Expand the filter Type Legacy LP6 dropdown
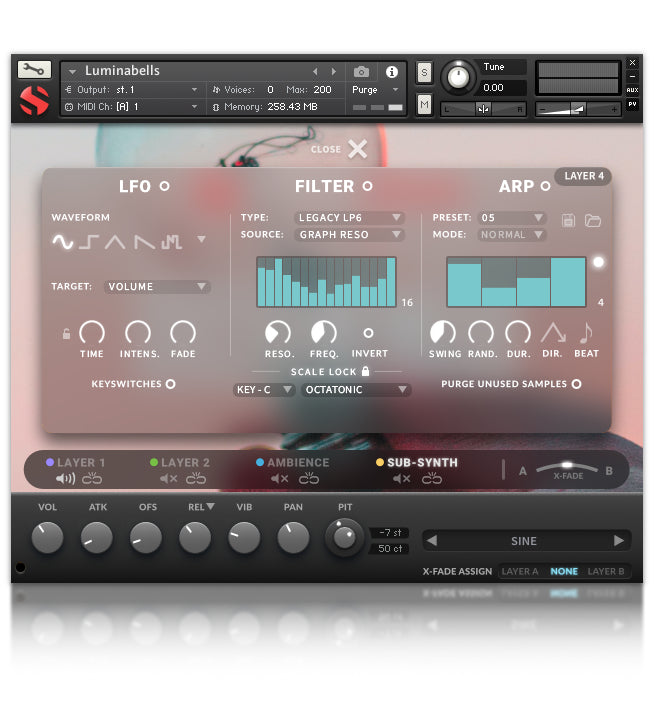Screen dimensions: 654x720 click(349, 218)
